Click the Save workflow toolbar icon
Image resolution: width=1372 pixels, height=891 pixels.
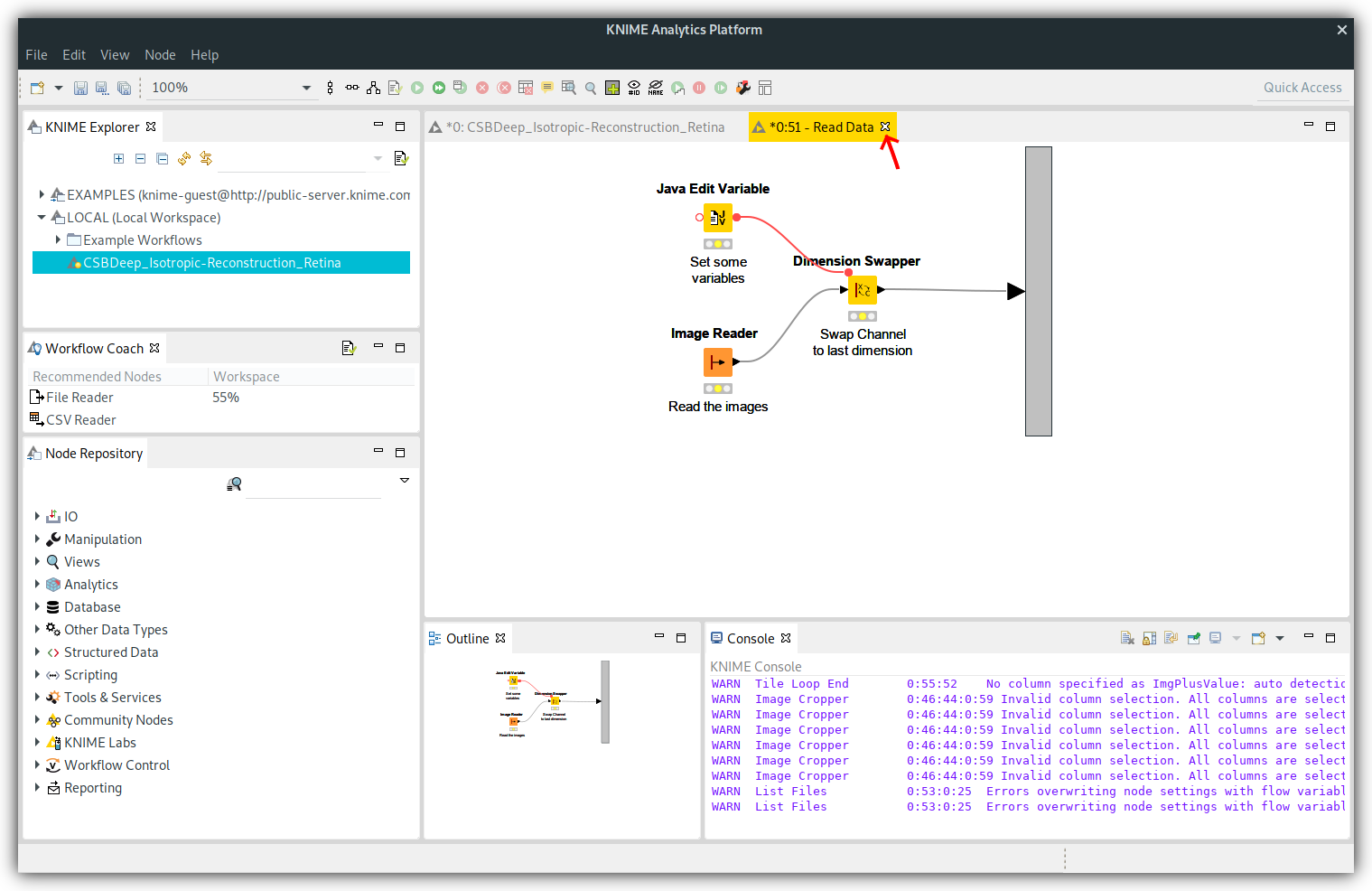pyautogui.click(x=80, y=88)
